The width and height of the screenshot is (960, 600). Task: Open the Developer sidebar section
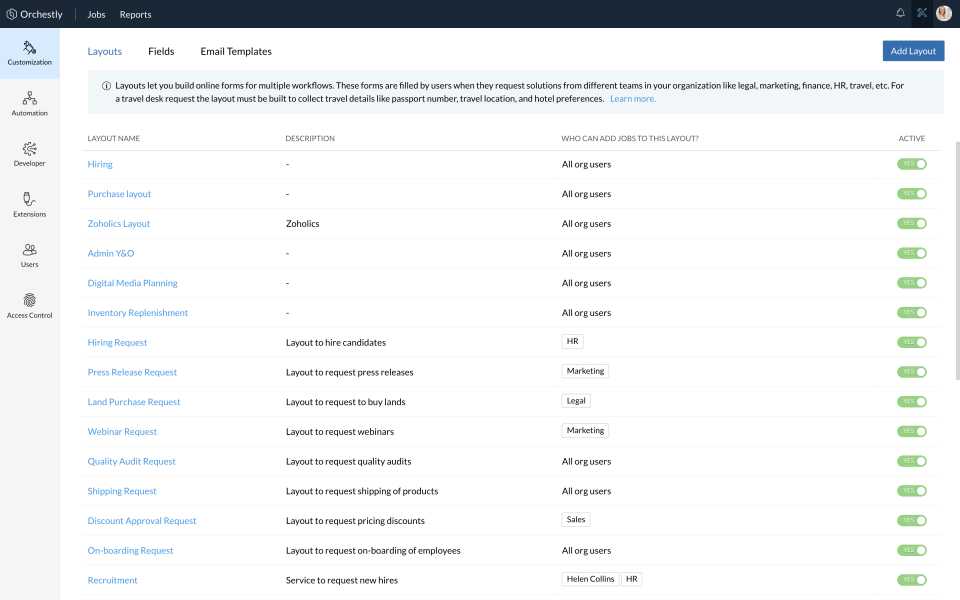coord(29,153)
